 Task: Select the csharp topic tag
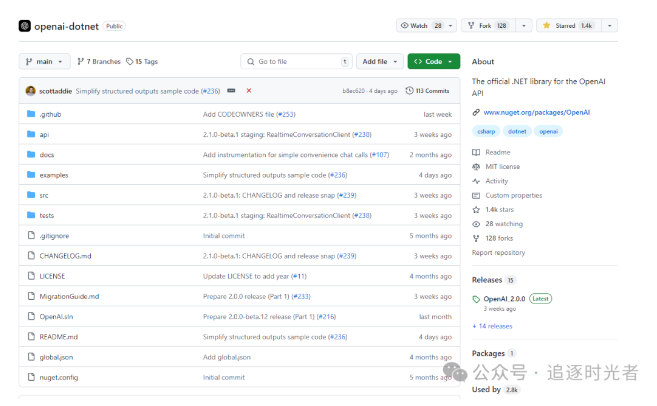(x=486, y=132)
